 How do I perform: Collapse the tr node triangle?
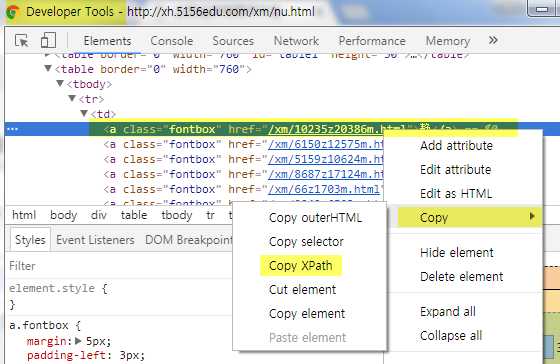point(72,98)
